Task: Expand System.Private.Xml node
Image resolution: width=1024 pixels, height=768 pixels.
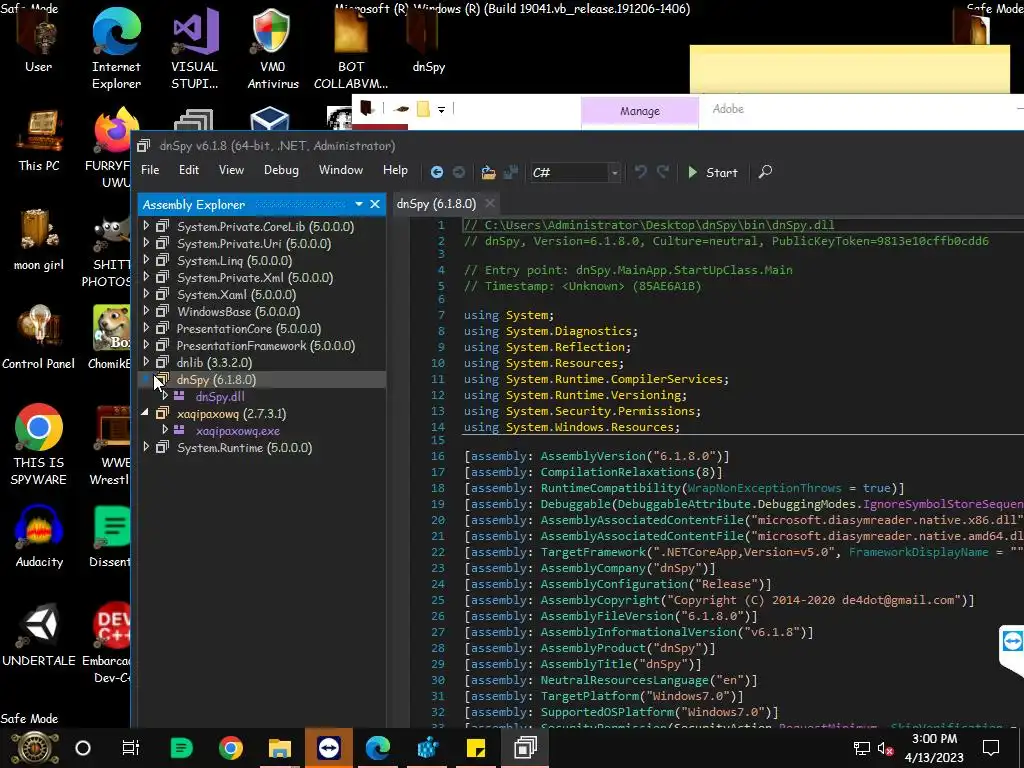Action: [146, 277]
